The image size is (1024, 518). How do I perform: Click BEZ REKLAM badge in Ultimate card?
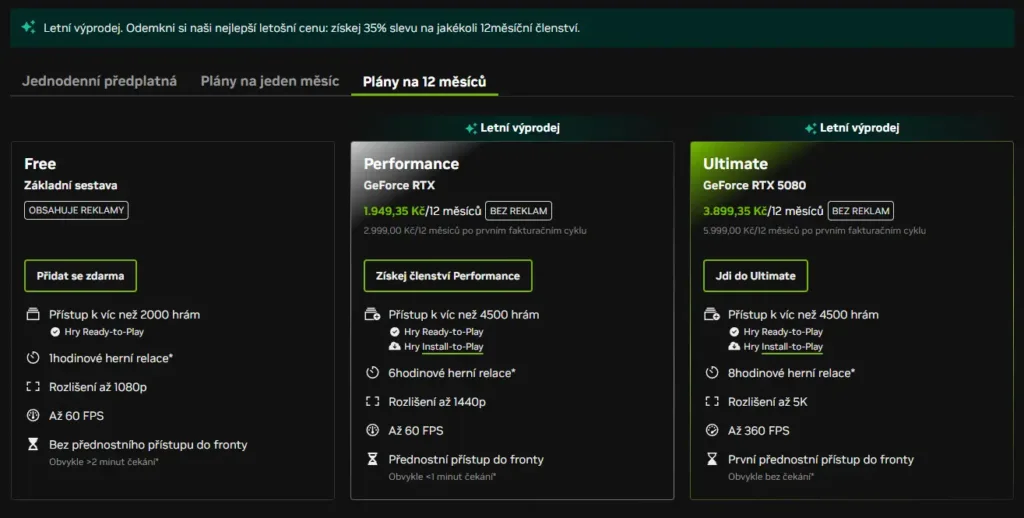(861, 211)
